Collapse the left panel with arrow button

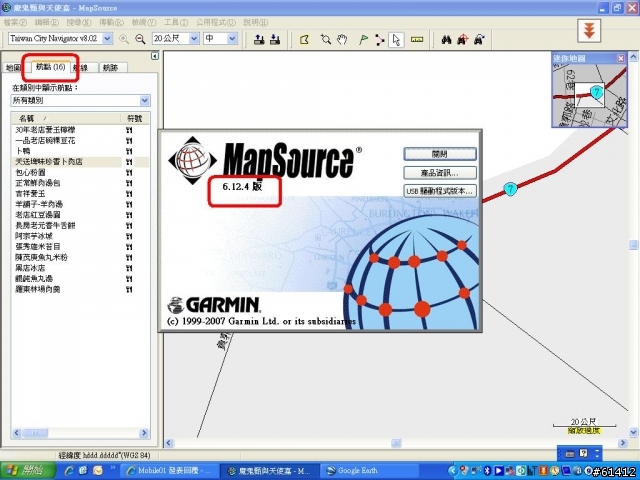[155, 56]
